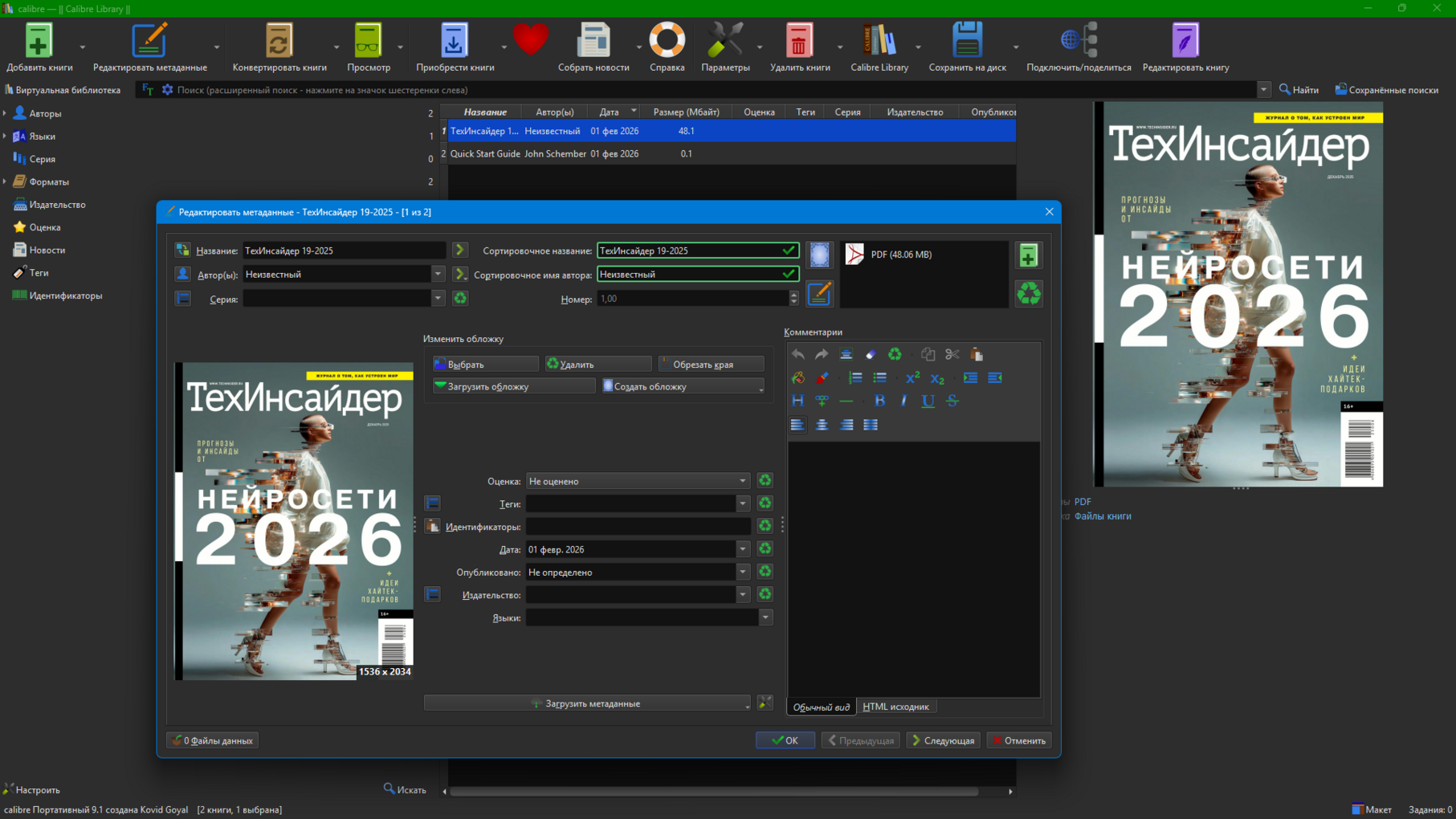Toggle strikethrough formatting in comments editor

click(952, 401)
